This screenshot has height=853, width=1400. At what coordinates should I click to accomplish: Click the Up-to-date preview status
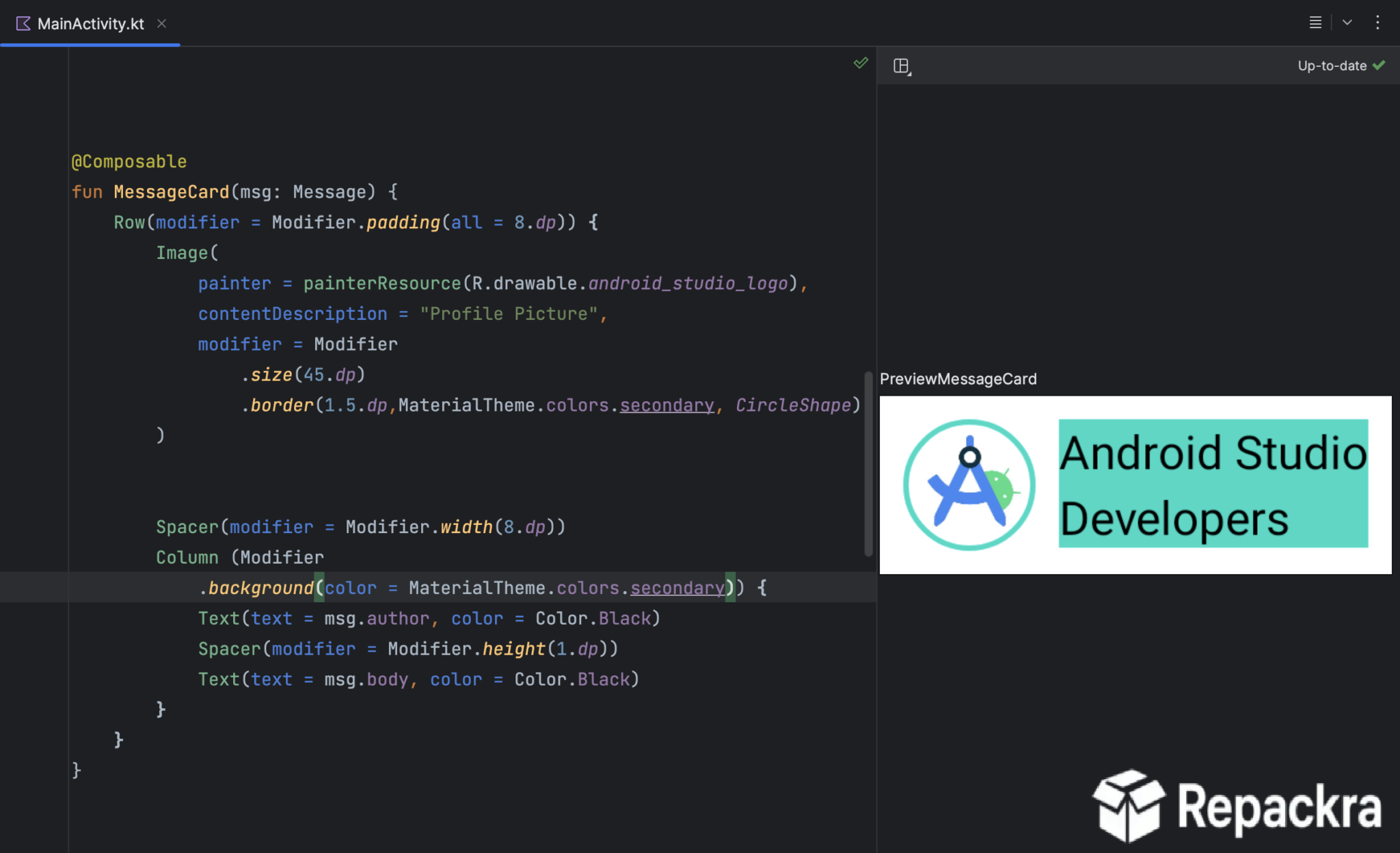(1332, 66)
